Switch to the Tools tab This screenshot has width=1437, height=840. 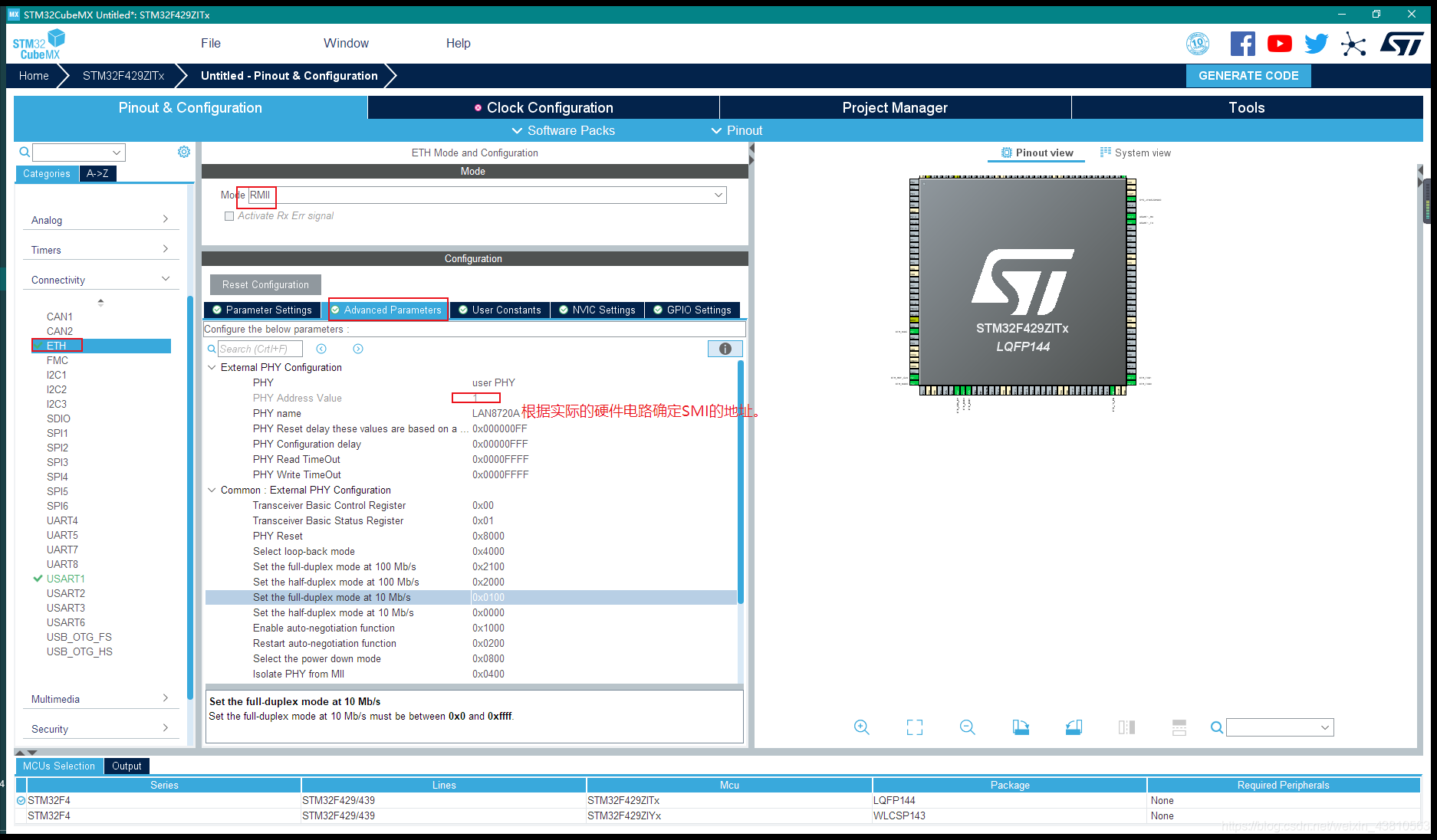coord(1247,107)
